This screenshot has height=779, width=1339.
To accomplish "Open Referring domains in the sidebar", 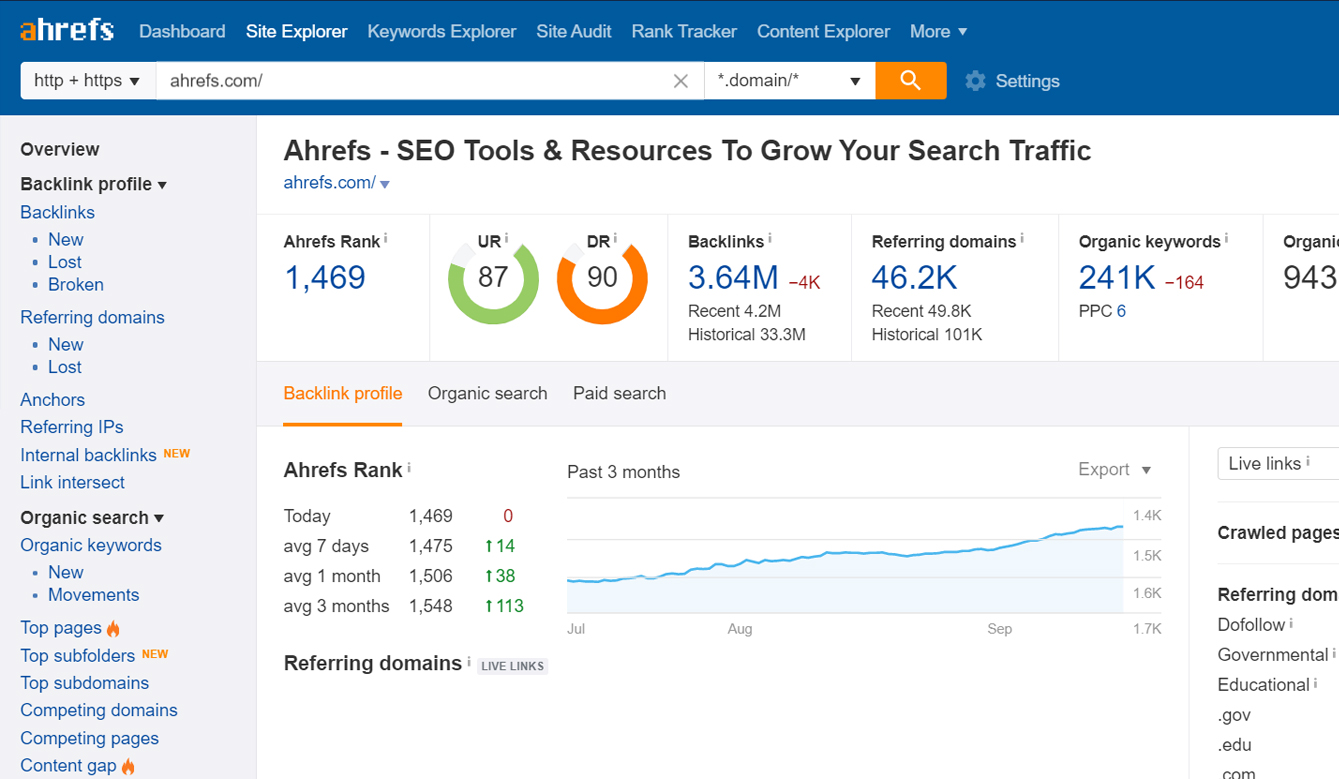I will tap(92, 317).
